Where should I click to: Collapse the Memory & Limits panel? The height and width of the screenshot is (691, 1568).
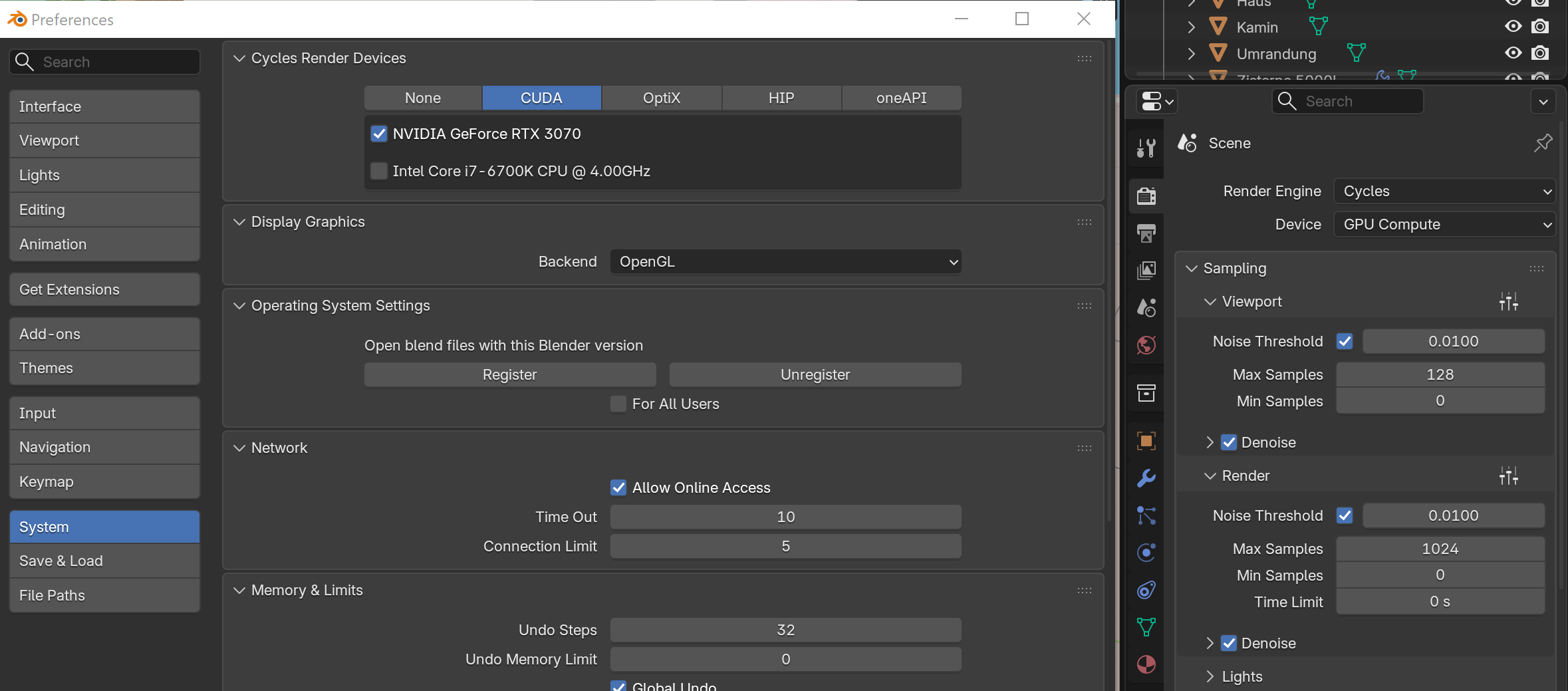point(239,591)
